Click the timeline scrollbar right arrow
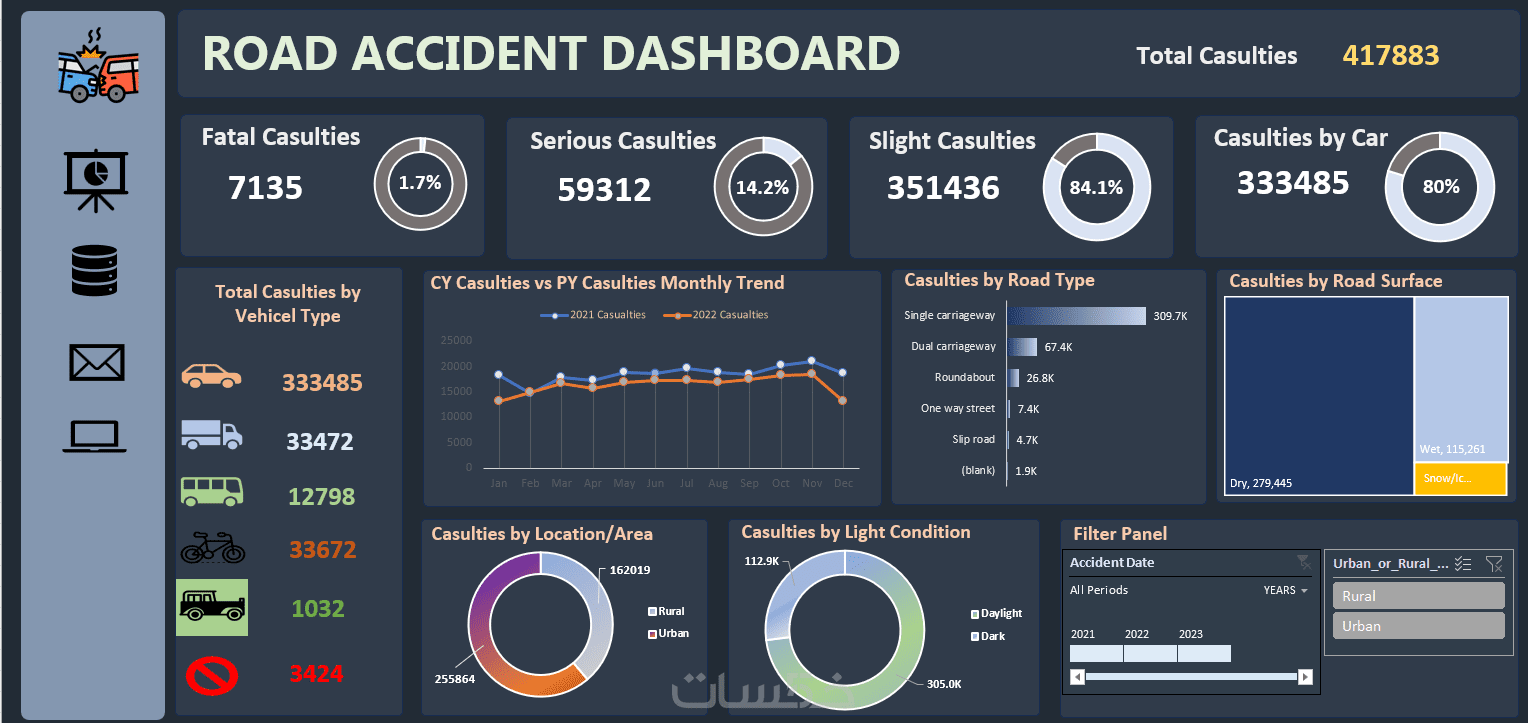 tap(1305, 677)
